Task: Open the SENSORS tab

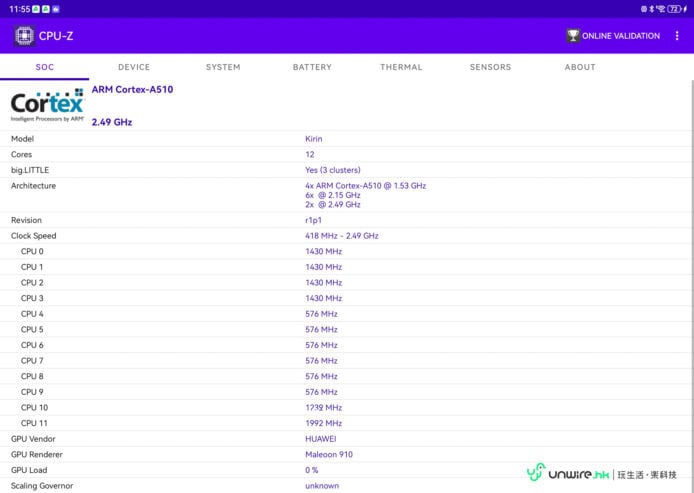Action: [x=490, y=67]
